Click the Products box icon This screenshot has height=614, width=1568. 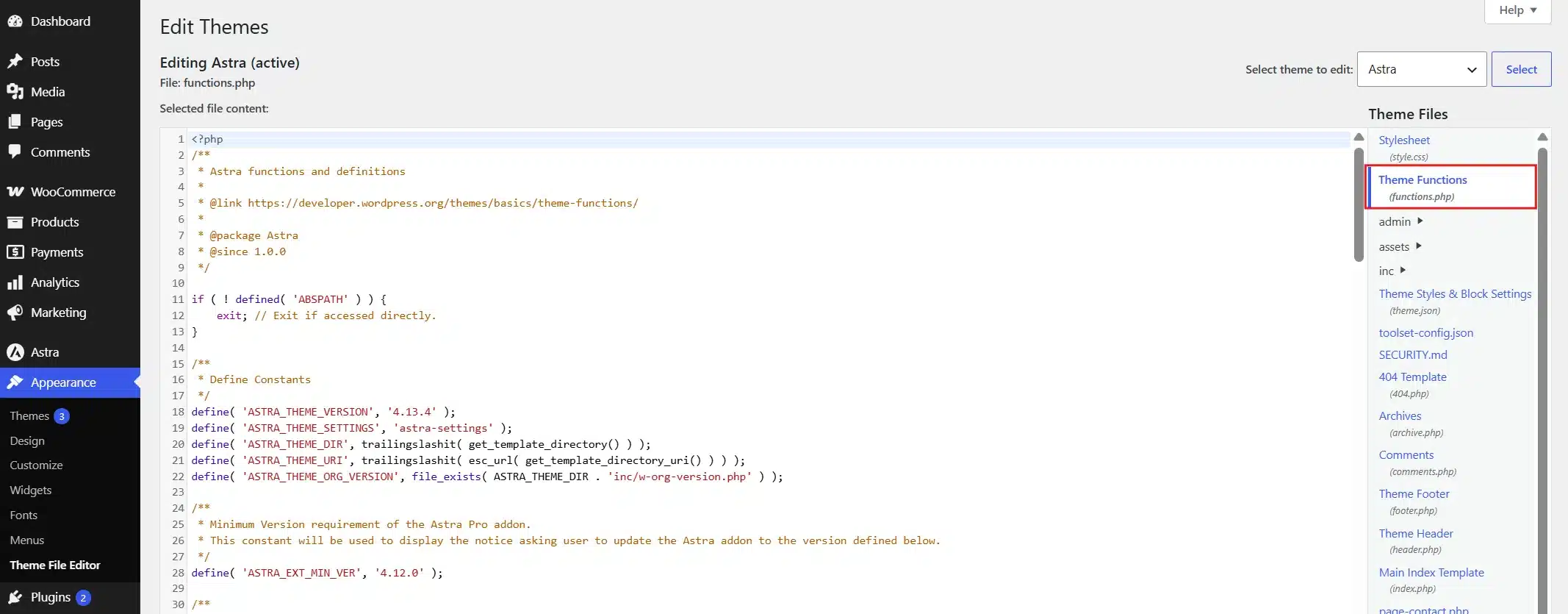coord(15,221)
